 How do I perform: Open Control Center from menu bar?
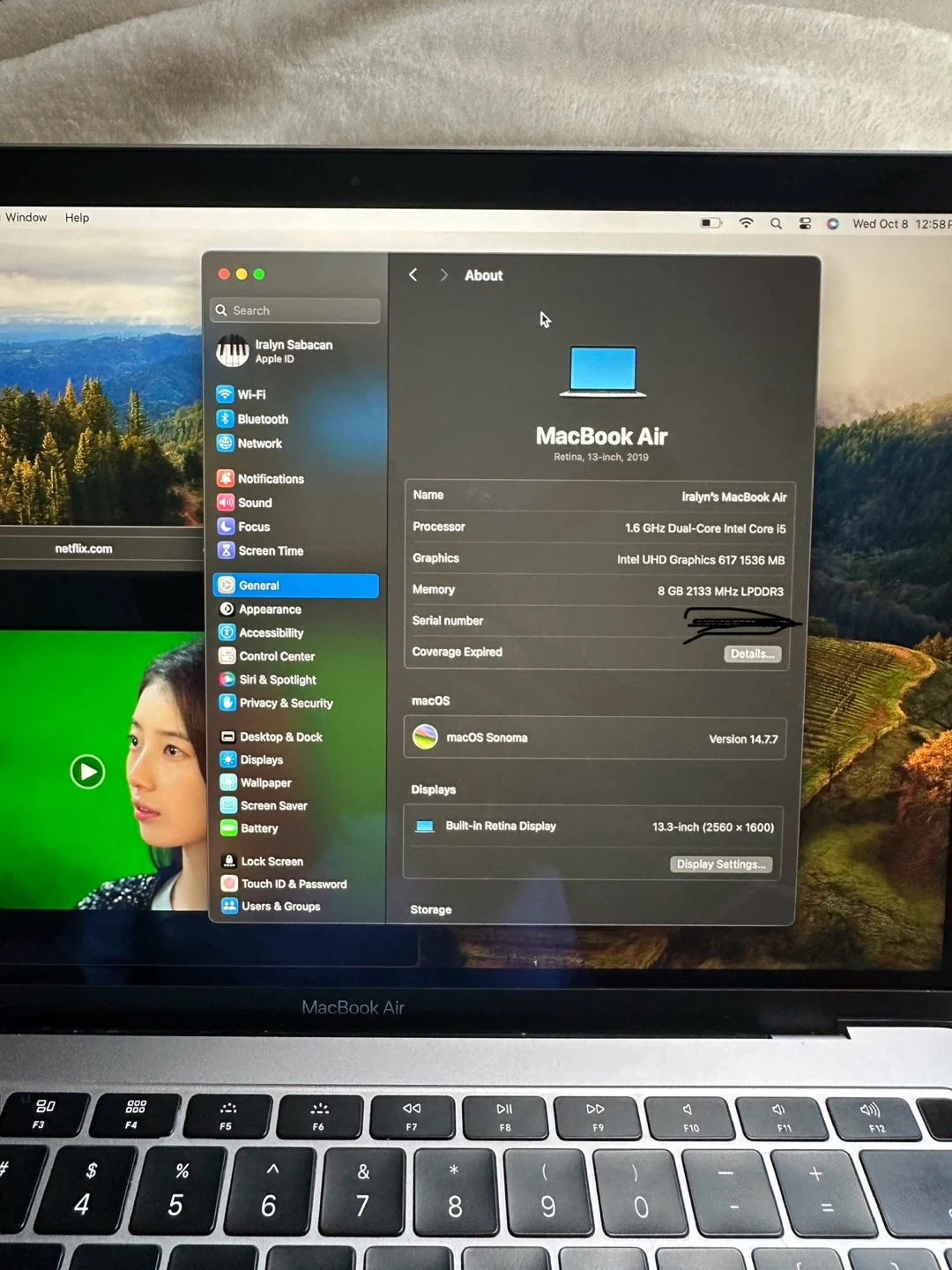[805, 224]
